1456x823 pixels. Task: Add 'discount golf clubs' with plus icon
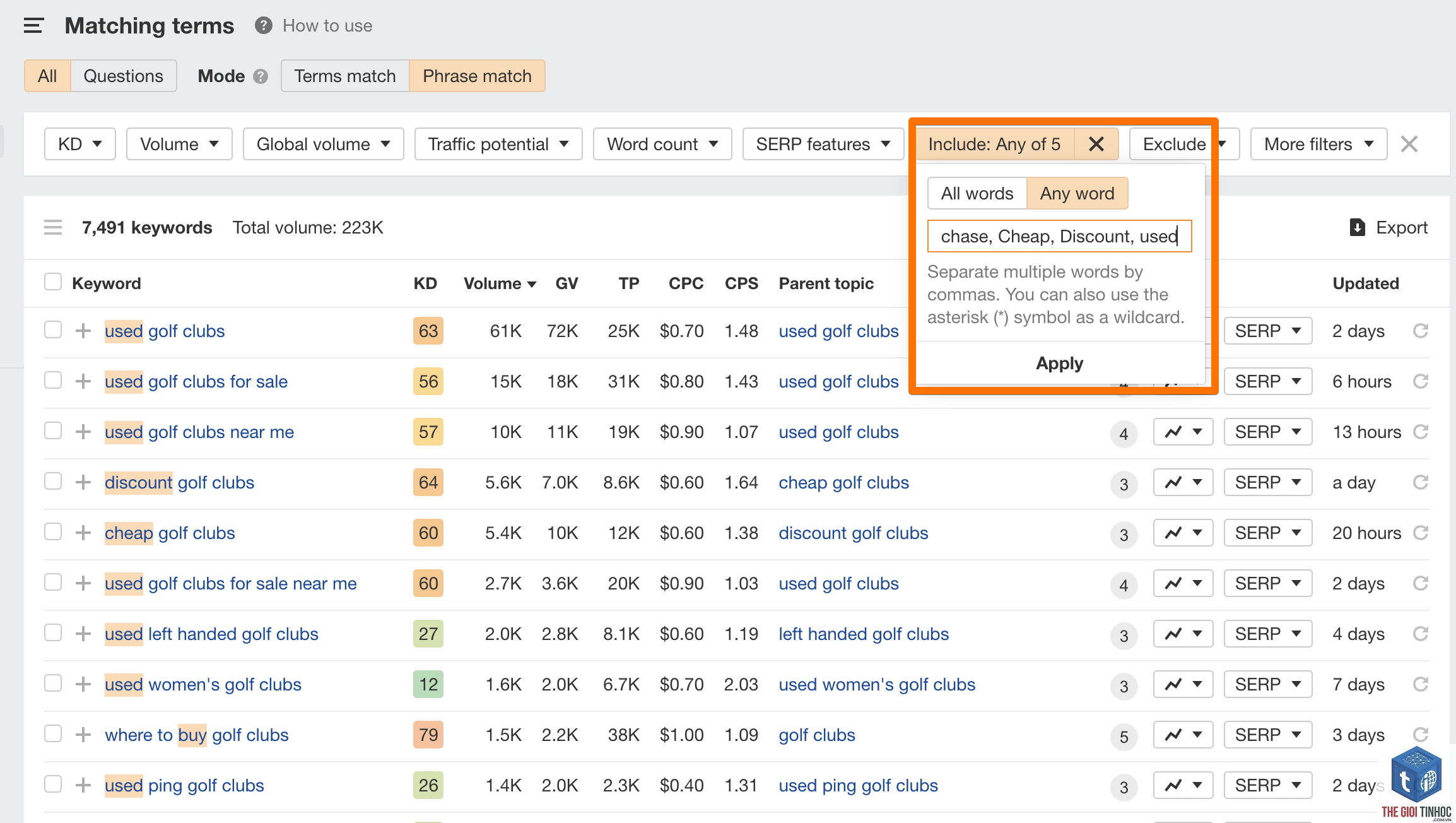point(83,482)
